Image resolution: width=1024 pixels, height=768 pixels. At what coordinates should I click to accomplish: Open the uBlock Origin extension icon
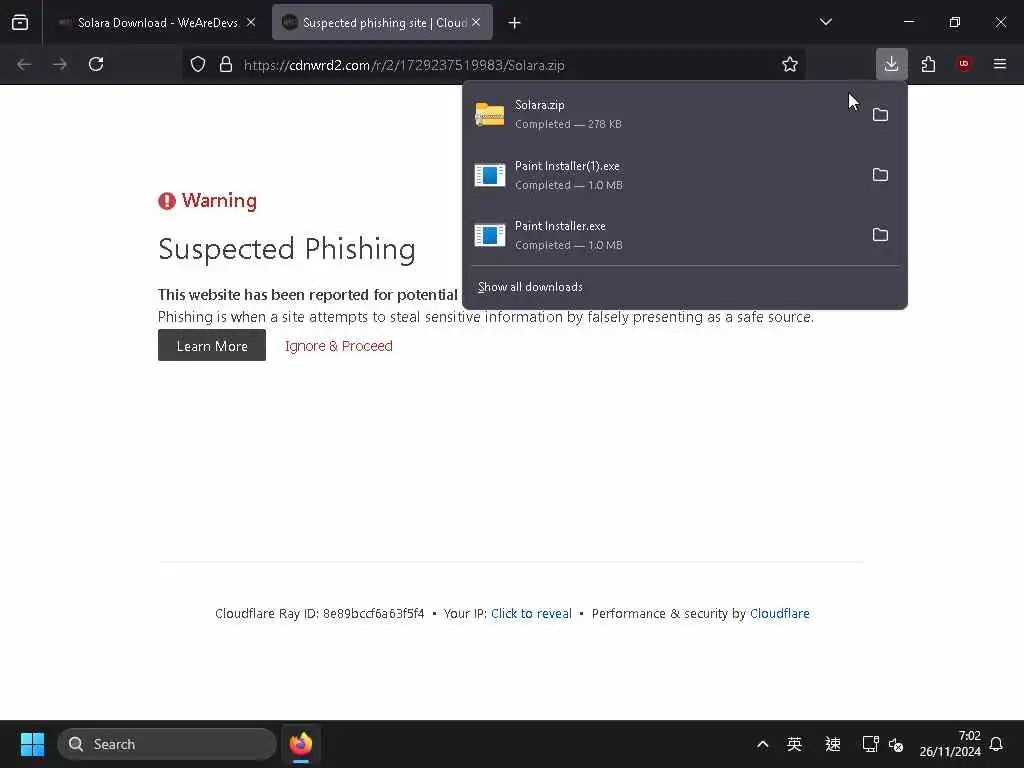964,64
